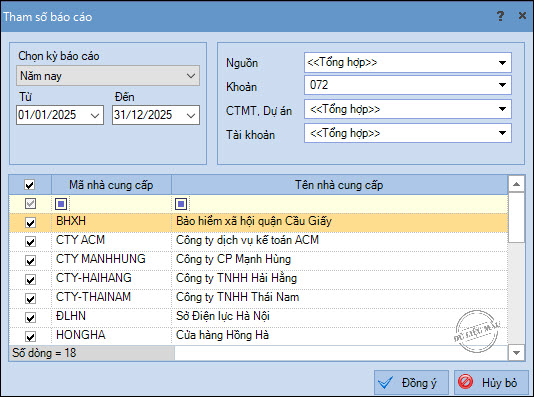Select Công ty TNHH Thái Nam
The width and height of the screenshot is (534, 397).
point(237,297)
